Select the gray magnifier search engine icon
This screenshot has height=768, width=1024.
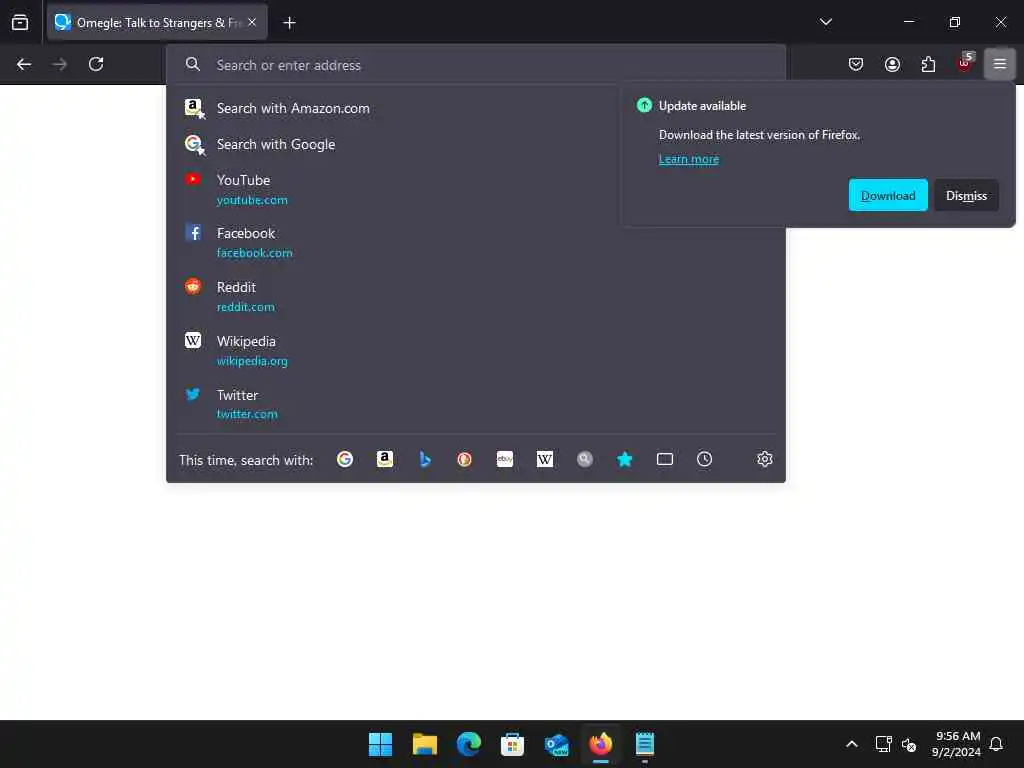tap(584, 459)
